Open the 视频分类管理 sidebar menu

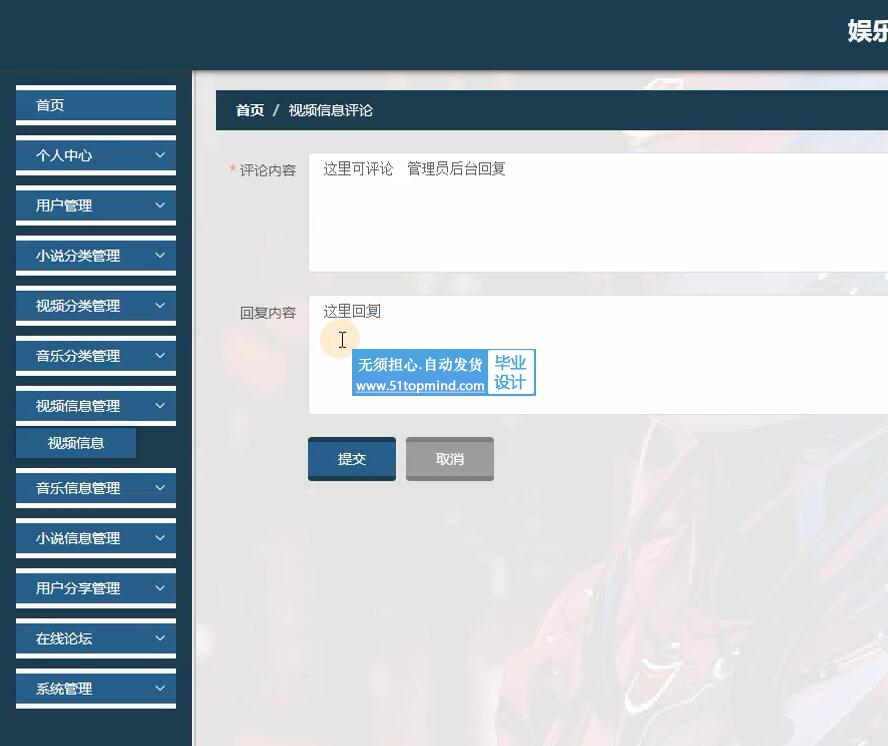pos(96,306)
